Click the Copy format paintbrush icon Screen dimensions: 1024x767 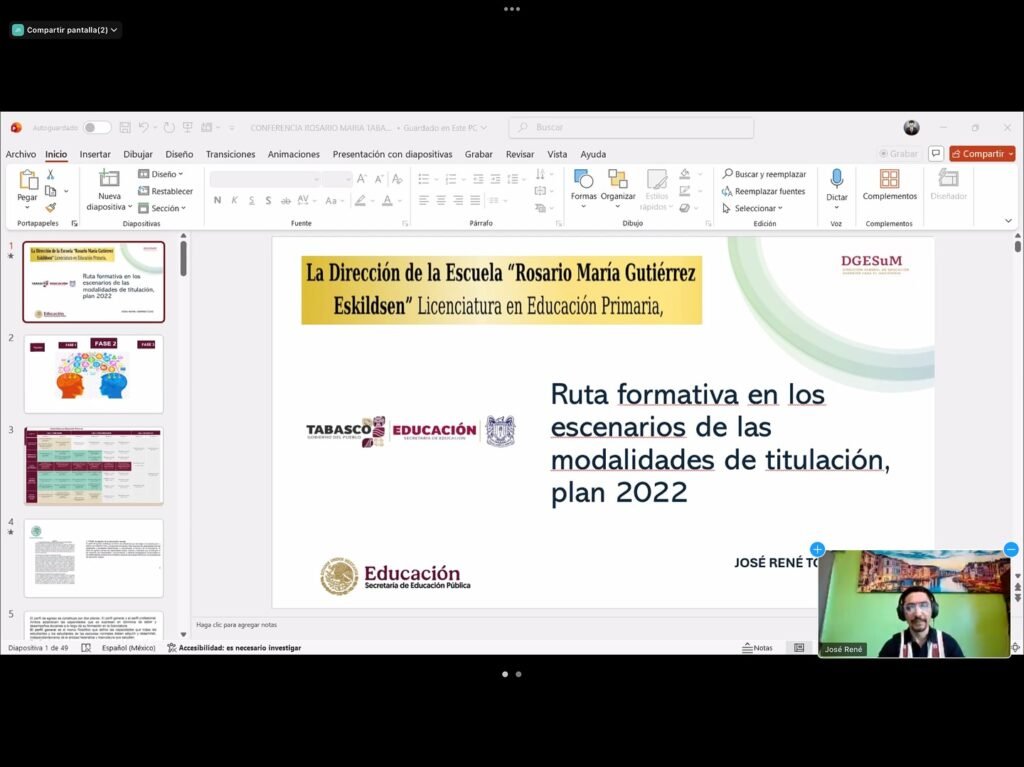tap(51, 208)
